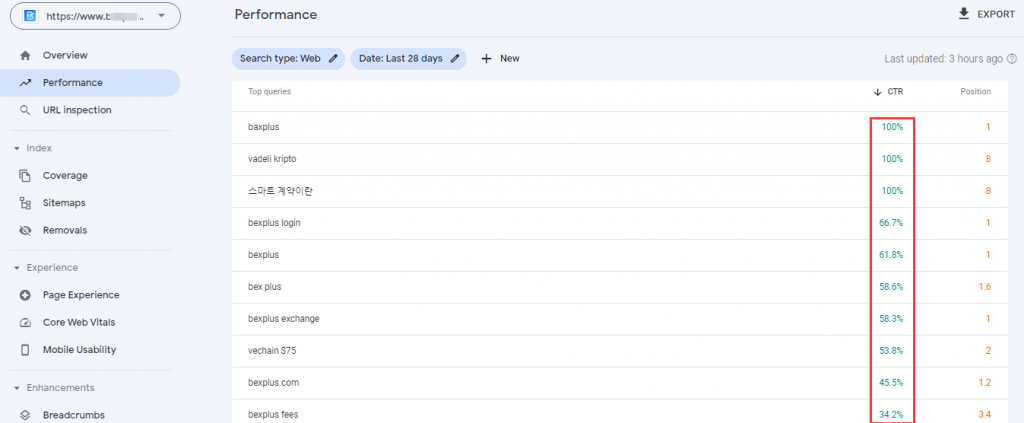The height and width of the screenshot is (423, 1024).
Task: Click the 1.2 position value
Action: pyautogui.click(x=985, y=383)
